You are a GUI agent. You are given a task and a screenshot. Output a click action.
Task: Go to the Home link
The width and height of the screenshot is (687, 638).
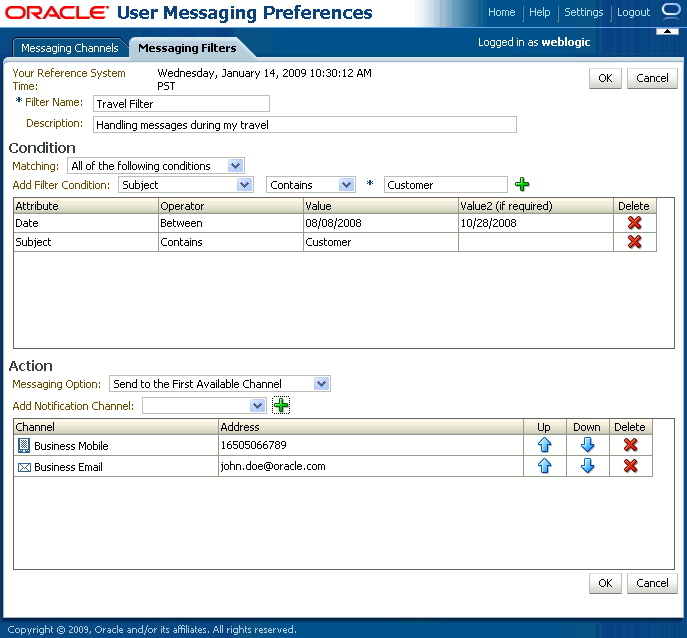coord(502,12)
